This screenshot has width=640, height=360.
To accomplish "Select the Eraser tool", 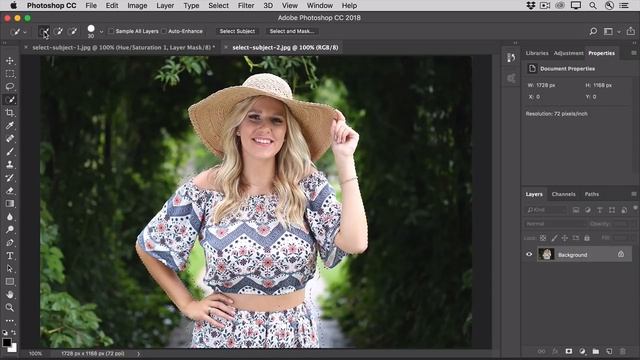I will tap(10, 191).
